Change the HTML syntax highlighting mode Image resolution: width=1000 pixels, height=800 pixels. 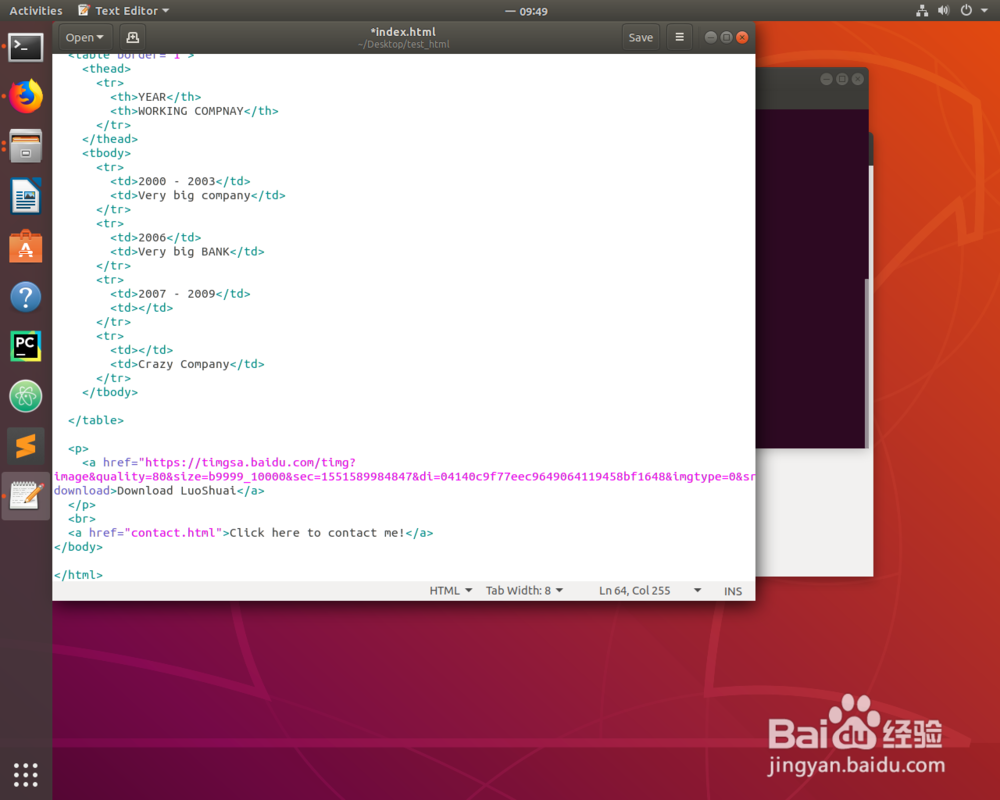[450, 591]
